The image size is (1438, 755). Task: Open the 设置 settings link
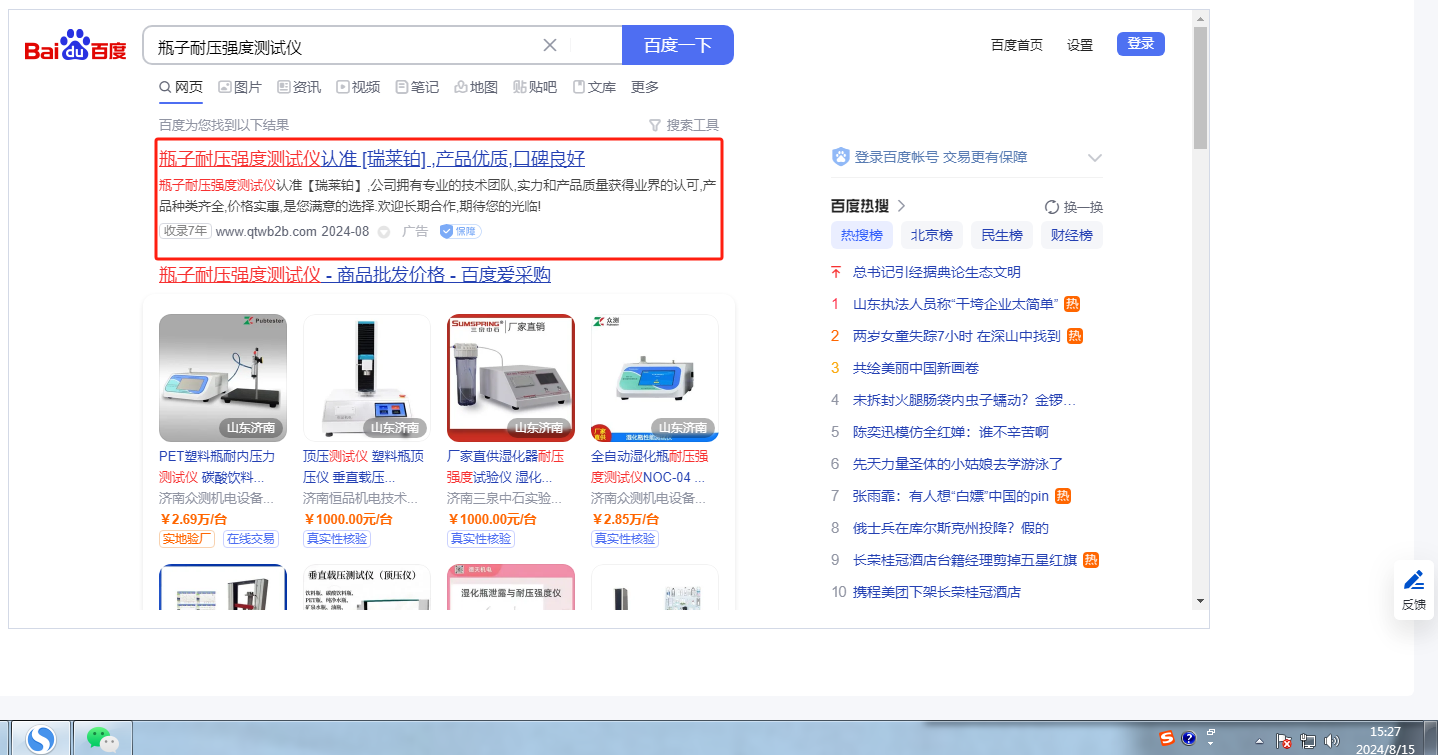coord(1080,45)
